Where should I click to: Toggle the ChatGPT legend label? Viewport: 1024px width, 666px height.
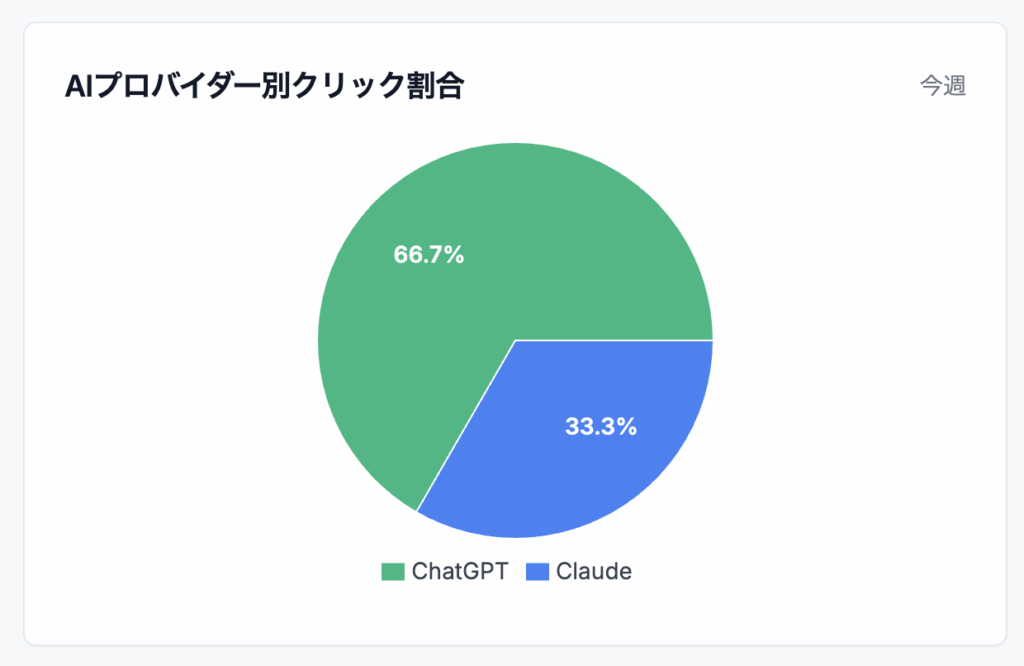click(x=460, y=571)
